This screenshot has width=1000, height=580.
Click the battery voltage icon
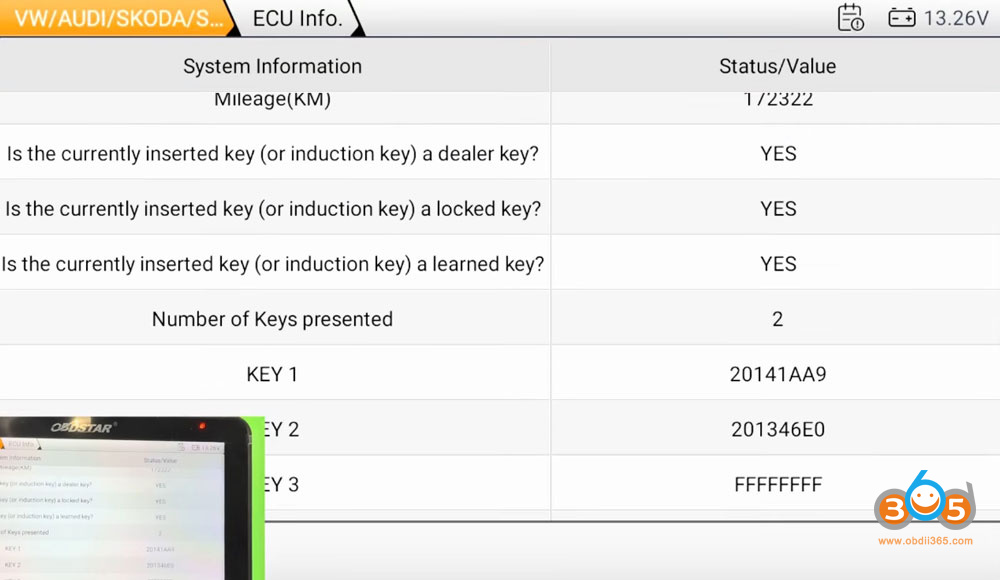coord(902,18)
